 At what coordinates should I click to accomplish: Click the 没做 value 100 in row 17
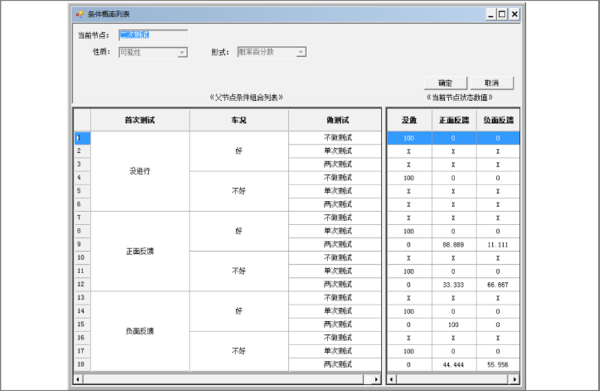pos(409,351)
